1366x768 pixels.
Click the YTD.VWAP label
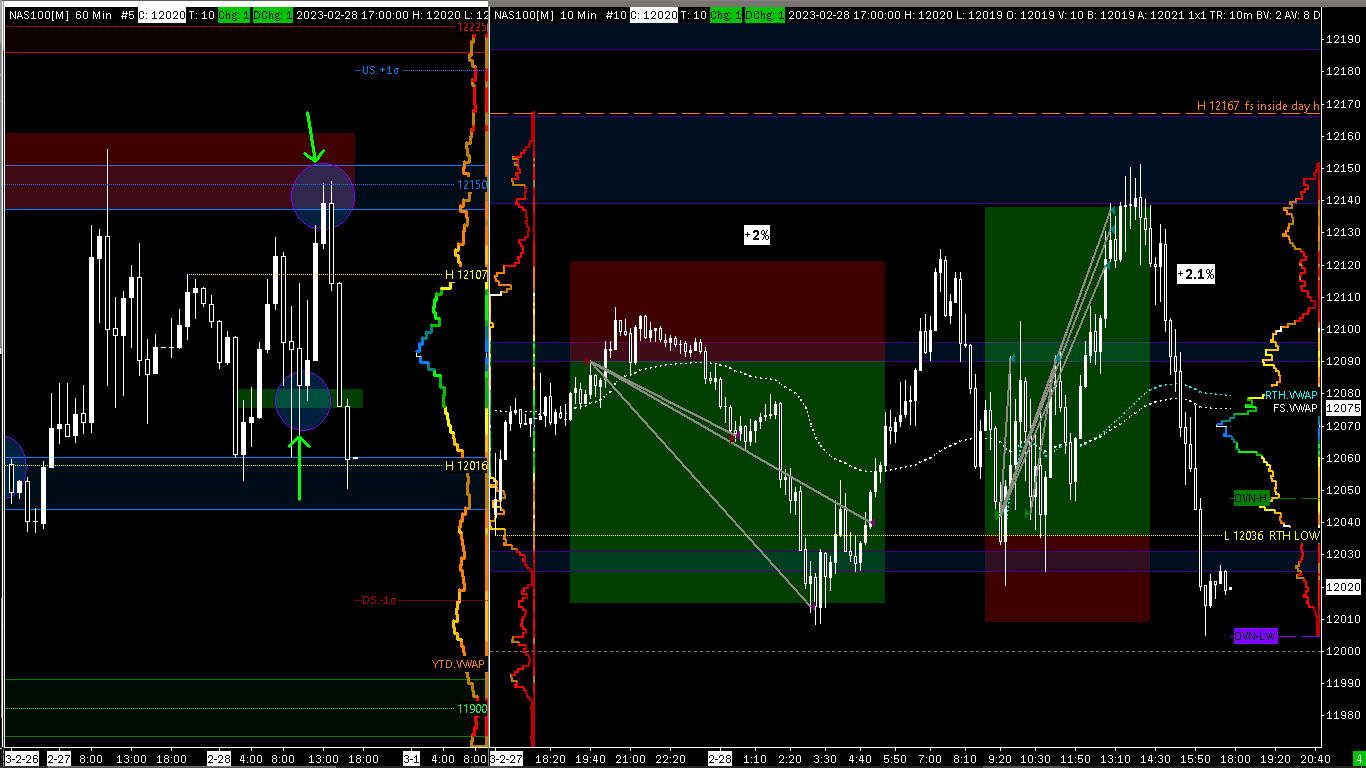[458, 664]
